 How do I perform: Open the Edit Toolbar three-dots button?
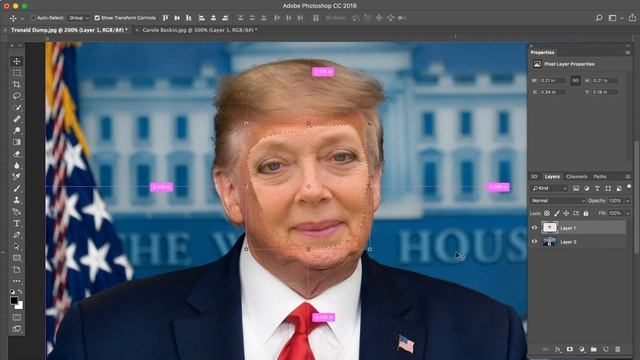[17, 281]
